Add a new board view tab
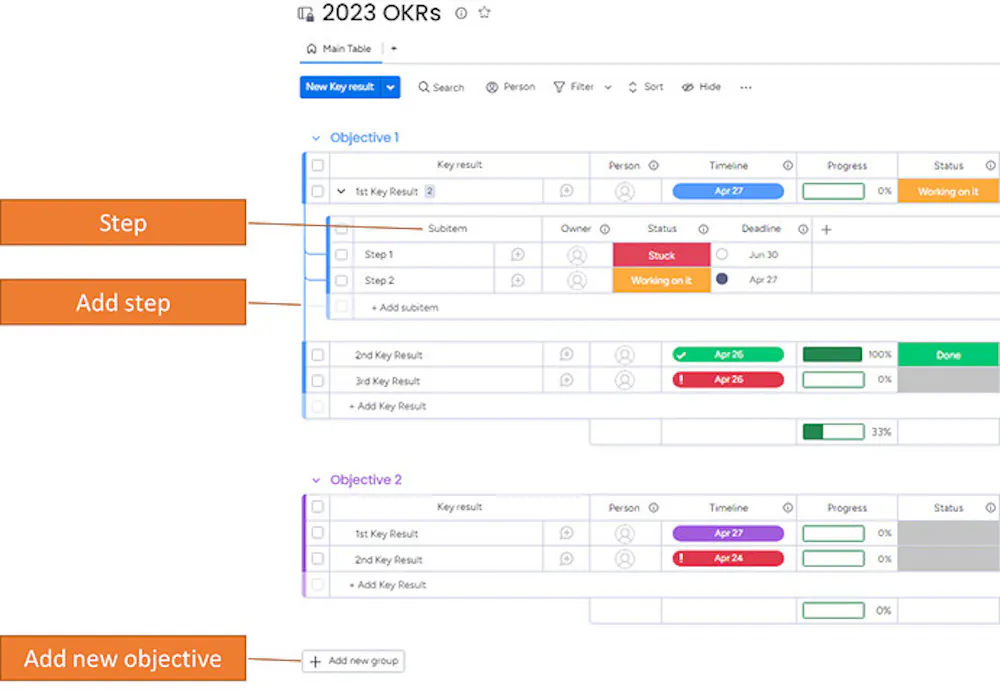Image resolution: width=1000 pixels, height=690 pixels. (393, 48)
